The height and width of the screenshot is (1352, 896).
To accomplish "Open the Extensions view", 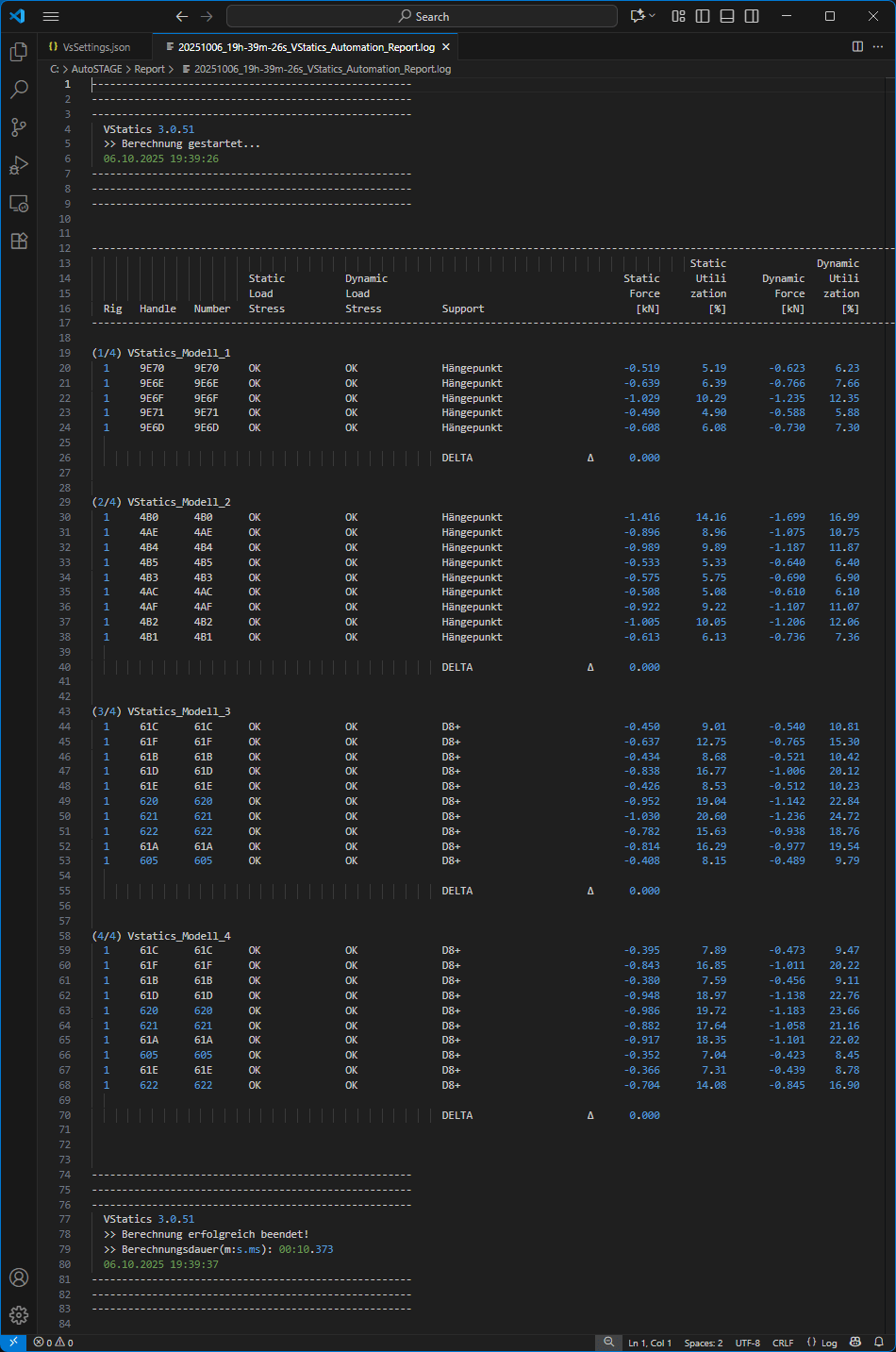I will click(x=19, y=241).
